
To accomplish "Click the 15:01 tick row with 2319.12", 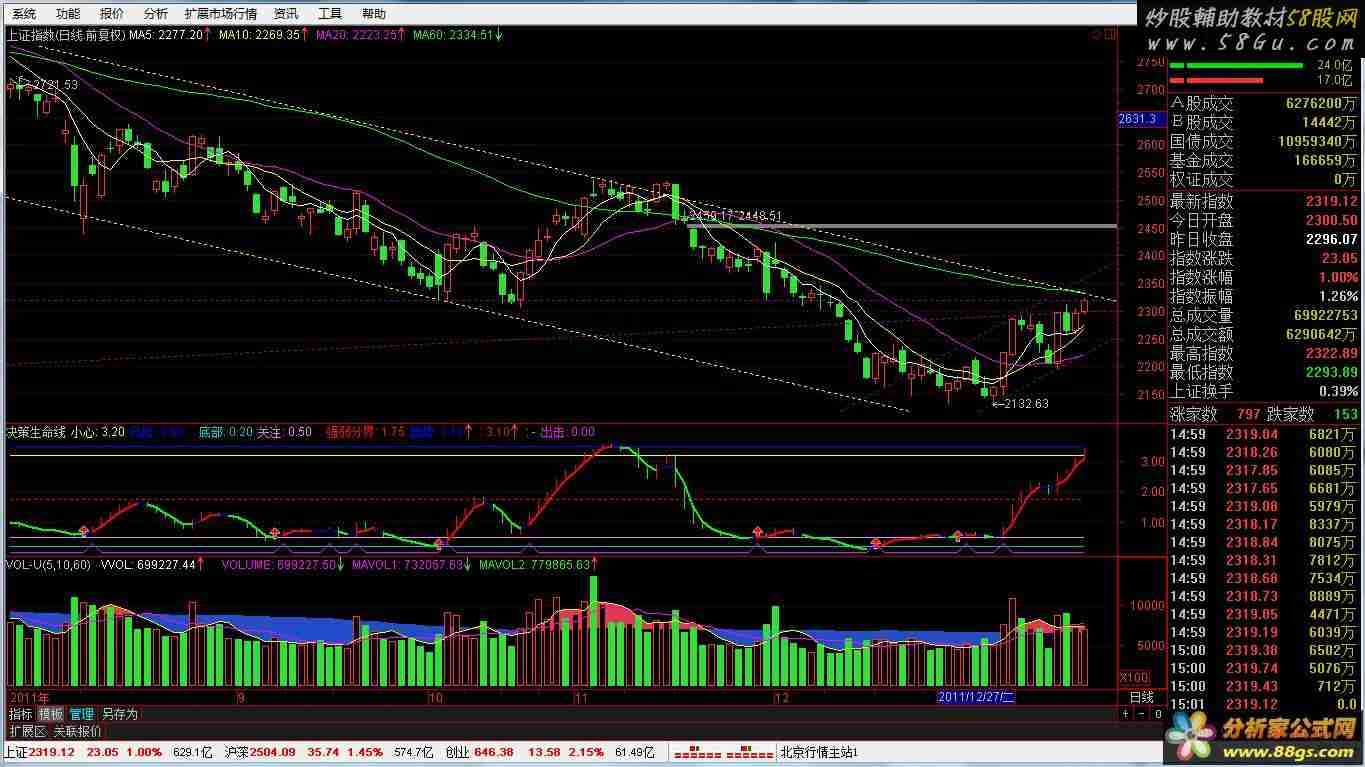I will (x=1265, y=704).
